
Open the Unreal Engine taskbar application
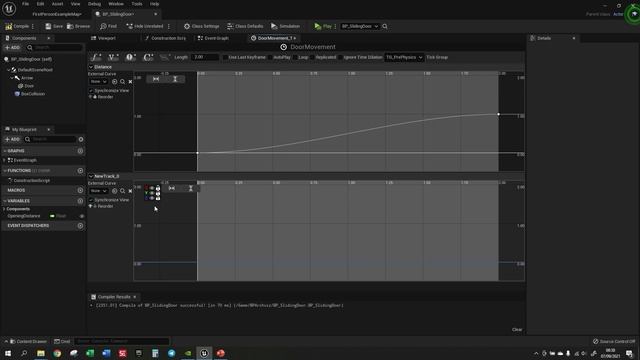coord(204,353)
